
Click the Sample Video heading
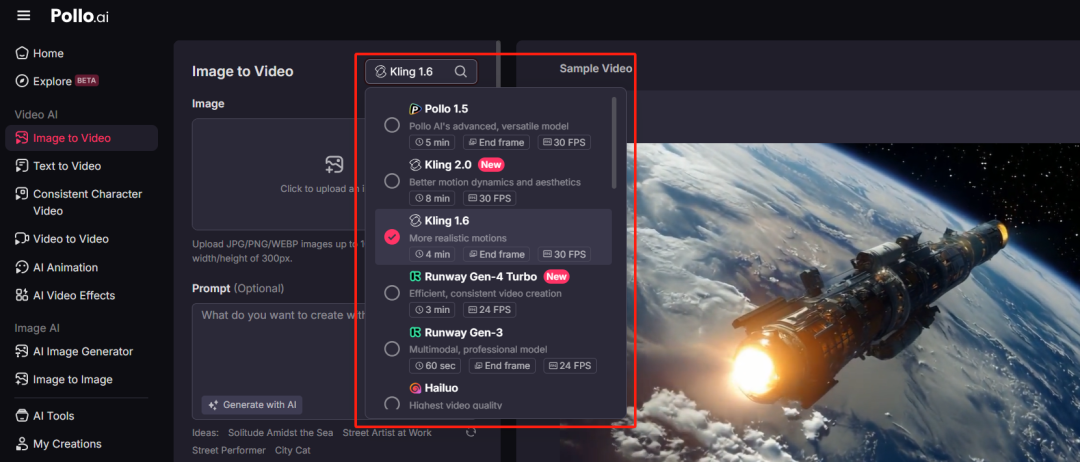[x=595, y=68]
